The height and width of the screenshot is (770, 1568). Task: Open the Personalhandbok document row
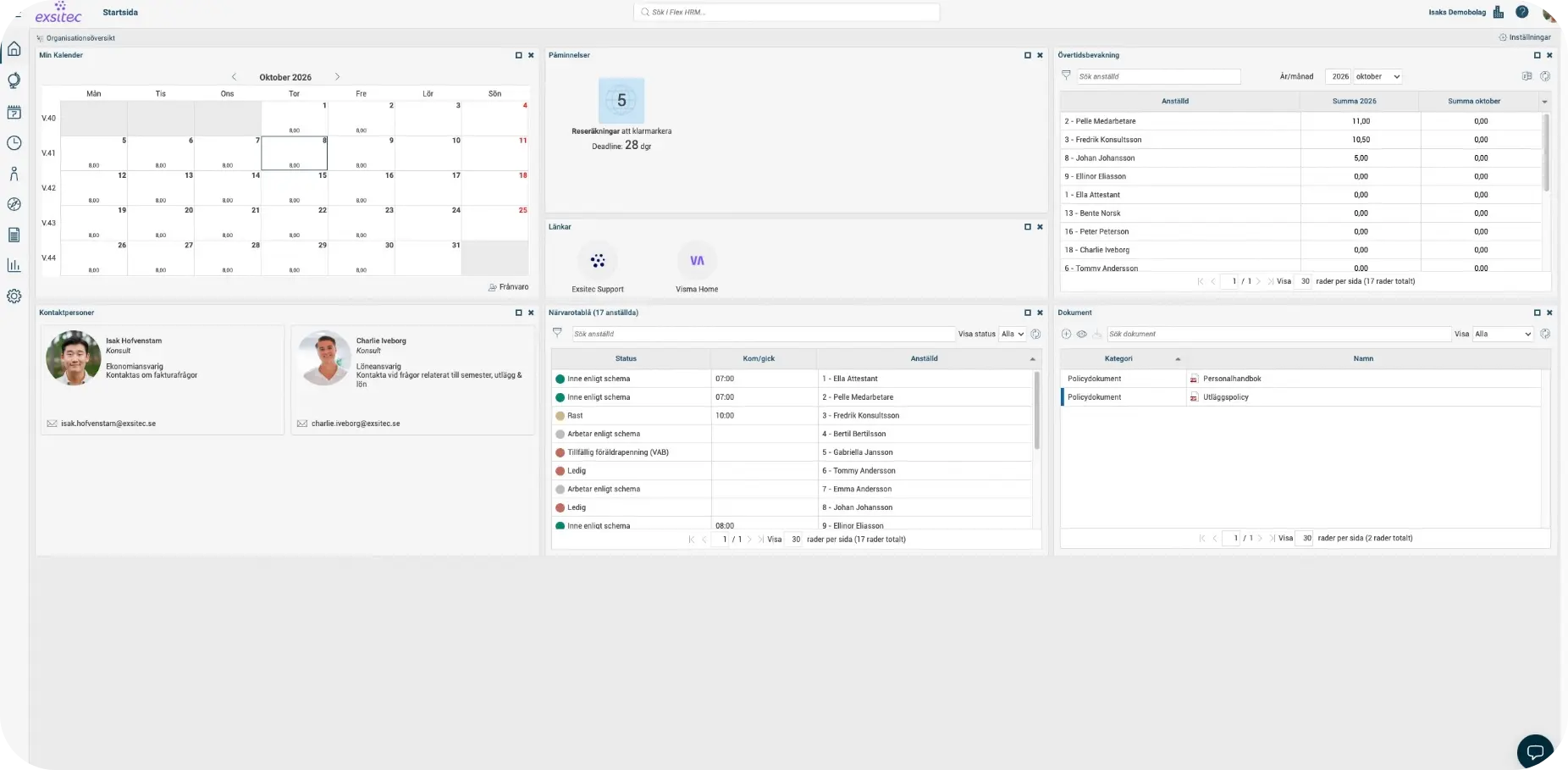1300,379
